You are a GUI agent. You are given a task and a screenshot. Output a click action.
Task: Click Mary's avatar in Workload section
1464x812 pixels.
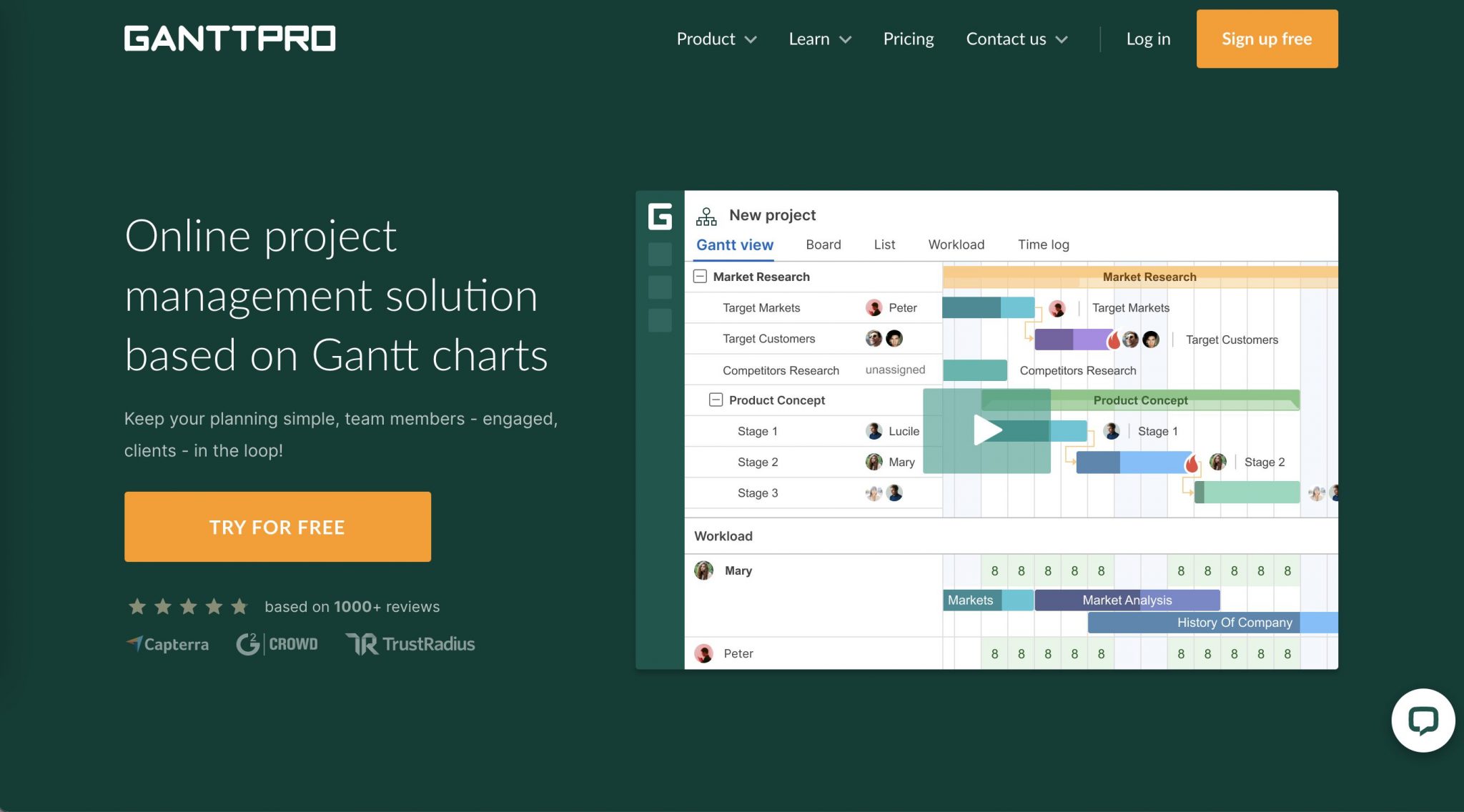[704, 570]
